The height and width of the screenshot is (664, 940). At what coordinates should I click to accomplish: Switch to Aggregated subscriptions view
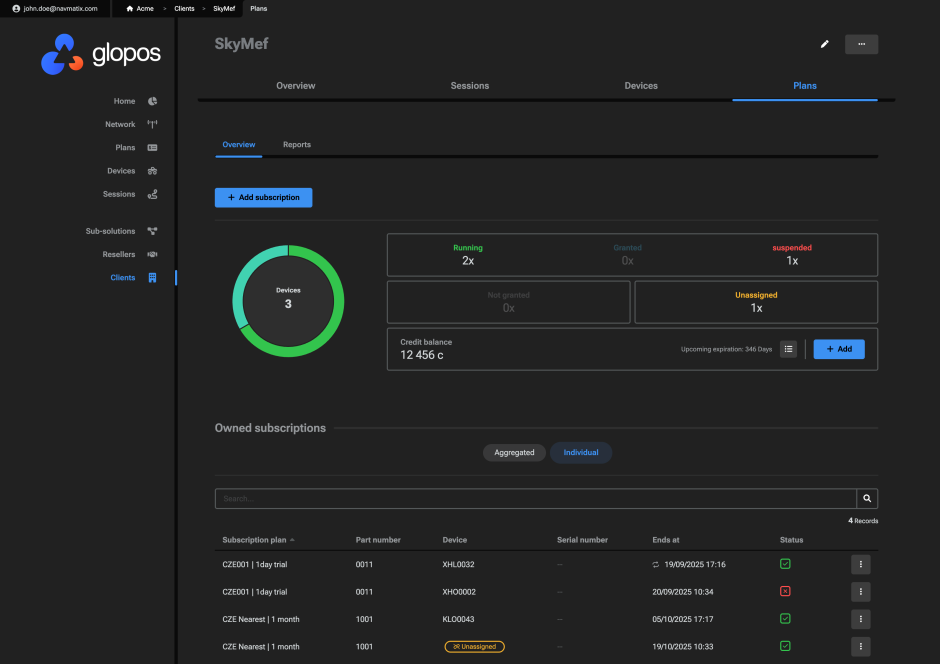[x=514, y=453]
